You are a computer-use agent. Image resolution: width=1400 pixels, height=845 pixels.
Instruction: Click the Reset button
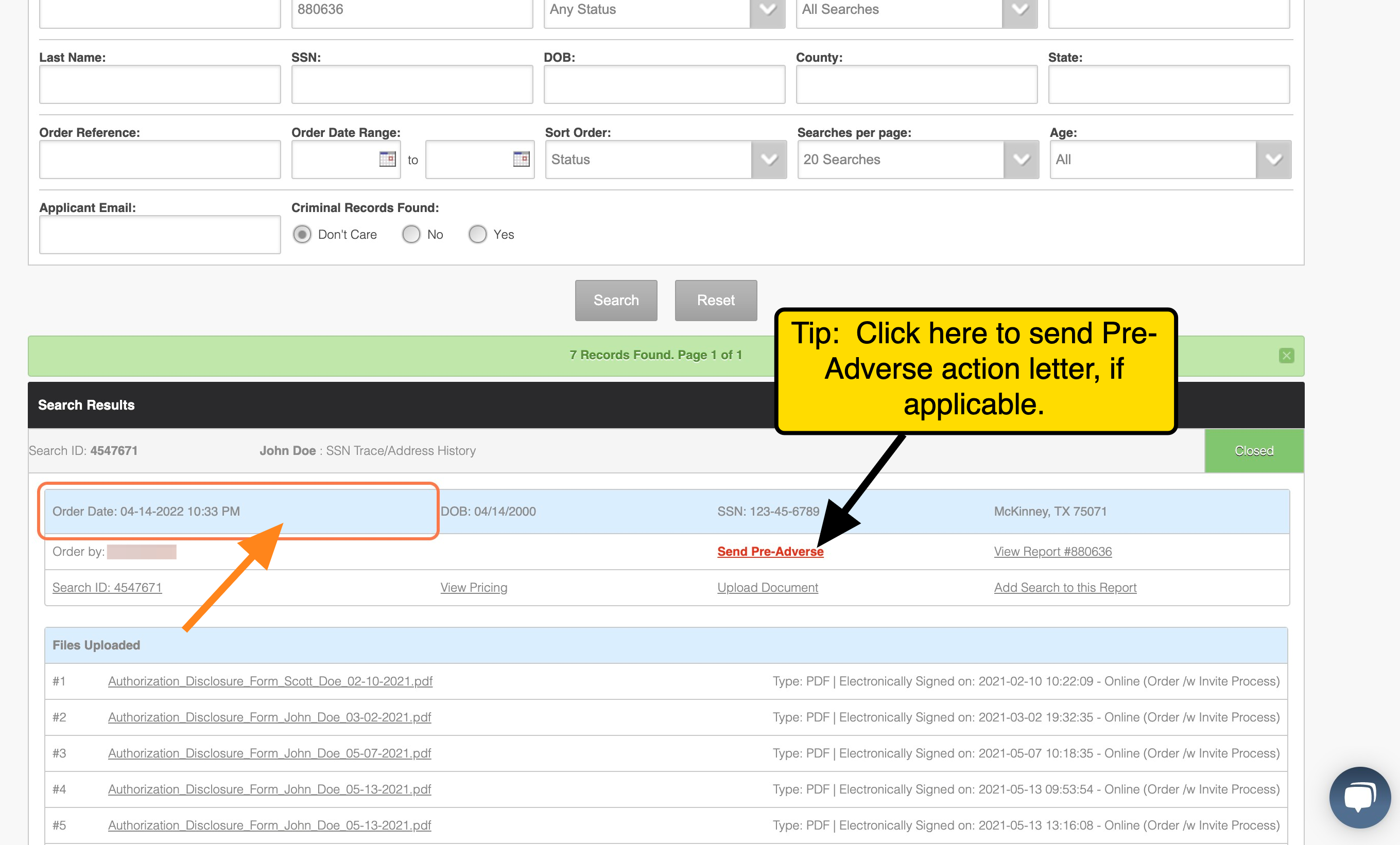click(x=716, y=301)
